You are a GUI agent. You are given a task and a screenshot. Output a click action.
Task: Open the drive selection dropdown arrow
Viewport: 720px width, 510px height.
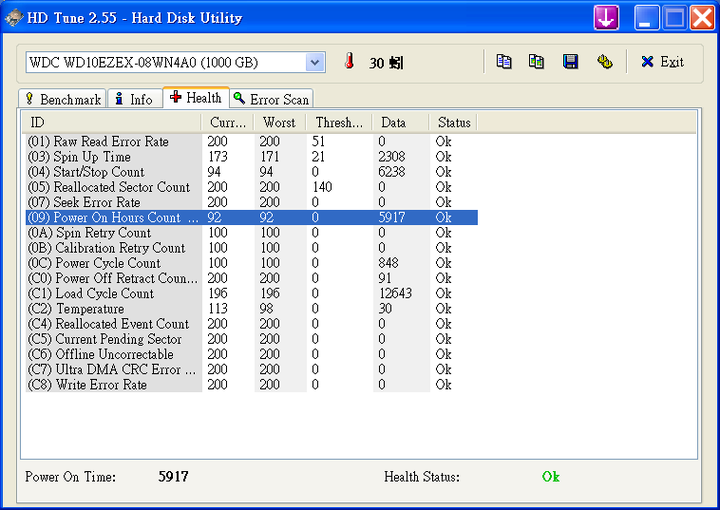[x=315, y=62]
